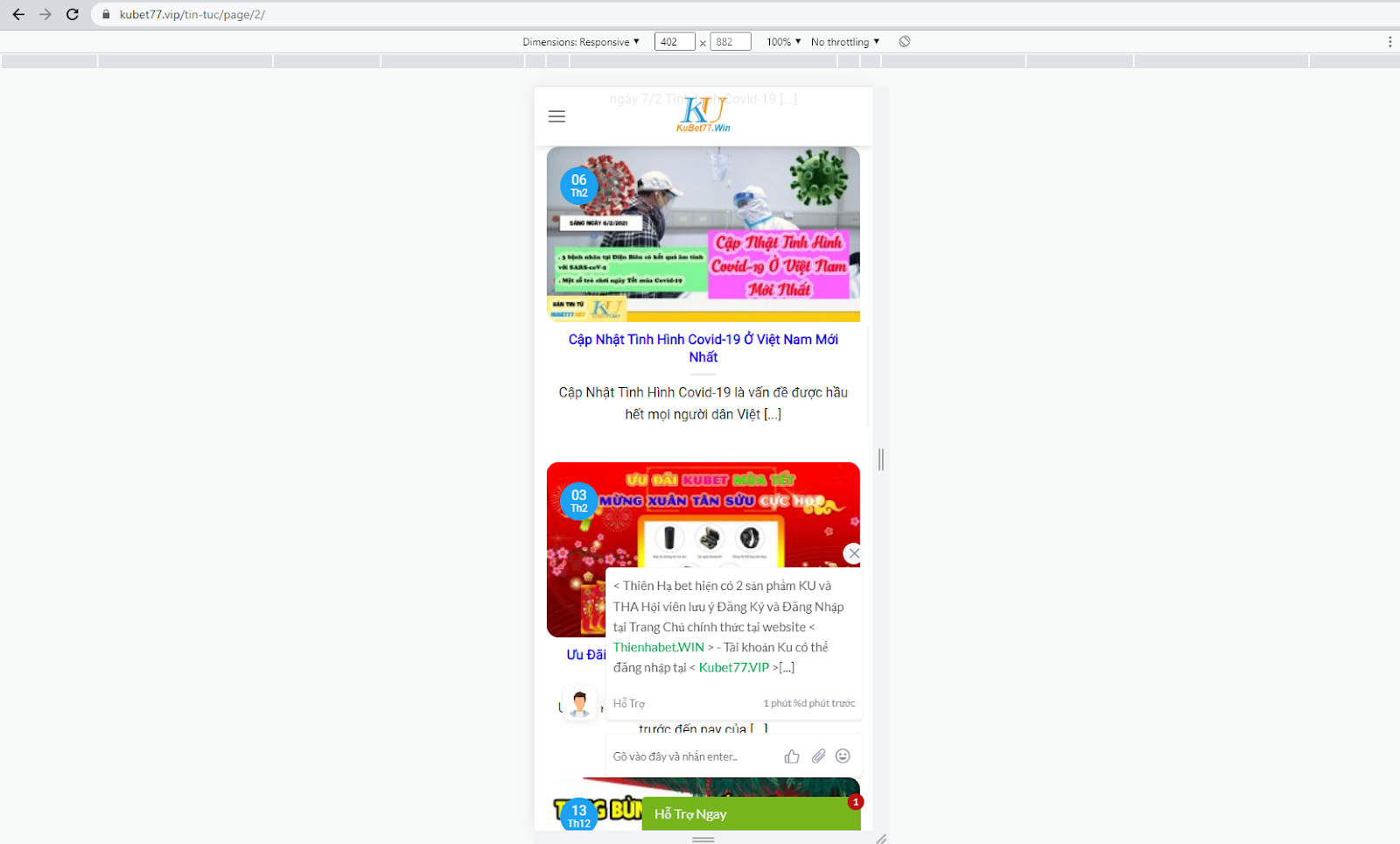
Task: Follow the Kubet77.VIP link in chat
Action: click(734, 667)
